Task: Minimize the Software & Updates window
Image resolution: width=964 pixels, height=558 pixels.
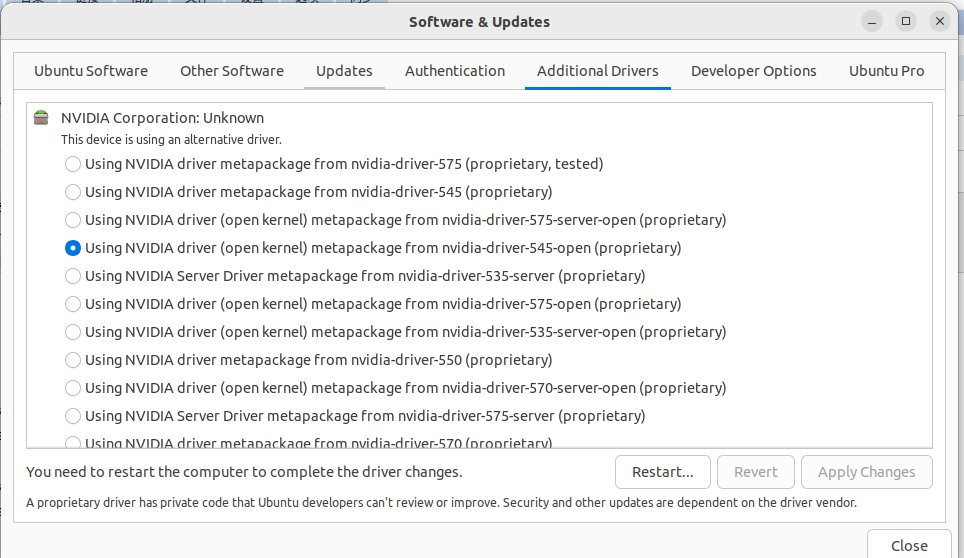Action: click(x=873, y=21)
